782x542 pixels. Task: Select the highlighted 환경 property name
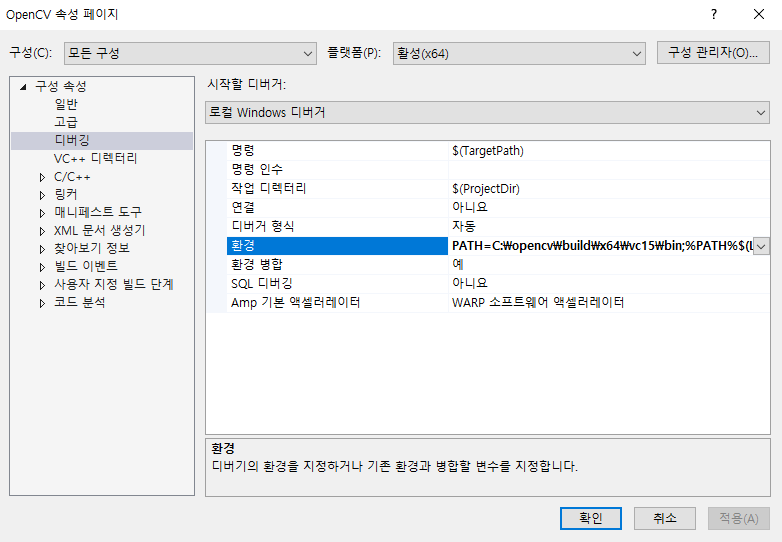(338, 245)
